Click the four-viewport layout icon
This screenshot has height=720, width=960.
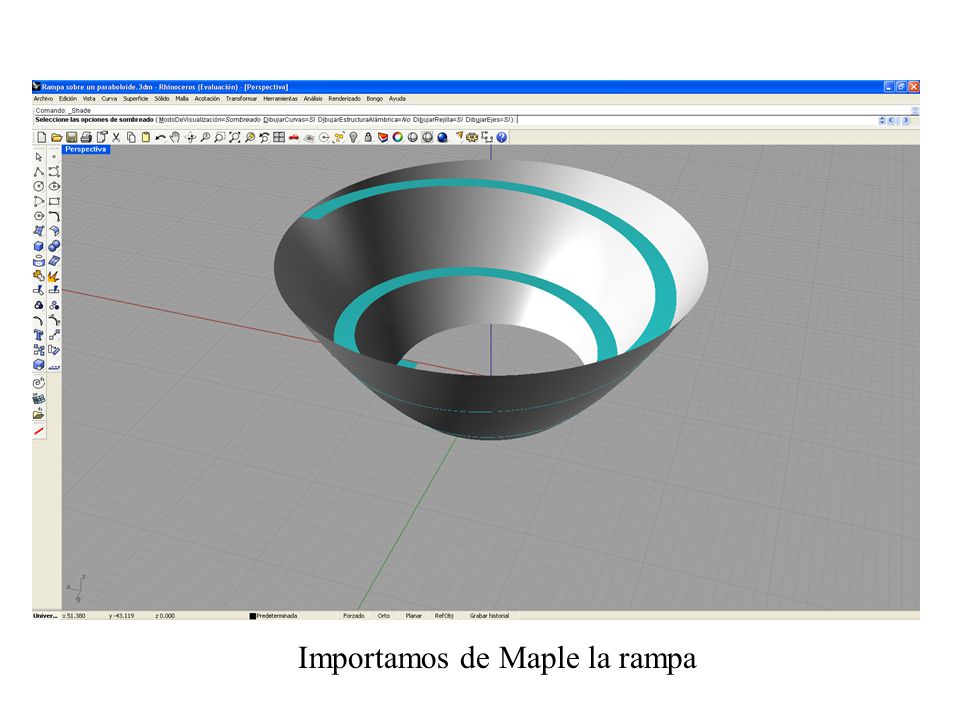(x=279, y=138)
